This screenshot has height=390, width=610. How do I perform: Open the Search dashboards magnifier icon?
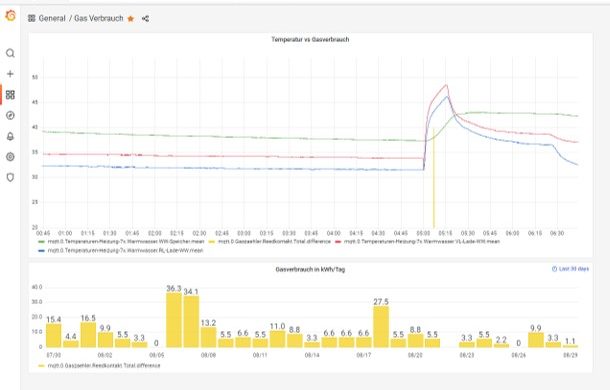pos(11,53)
